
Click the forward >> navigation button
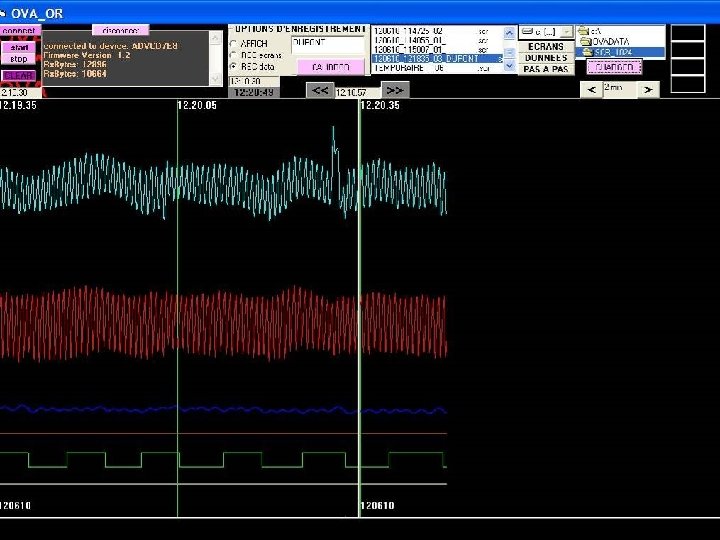click(395, 90)
